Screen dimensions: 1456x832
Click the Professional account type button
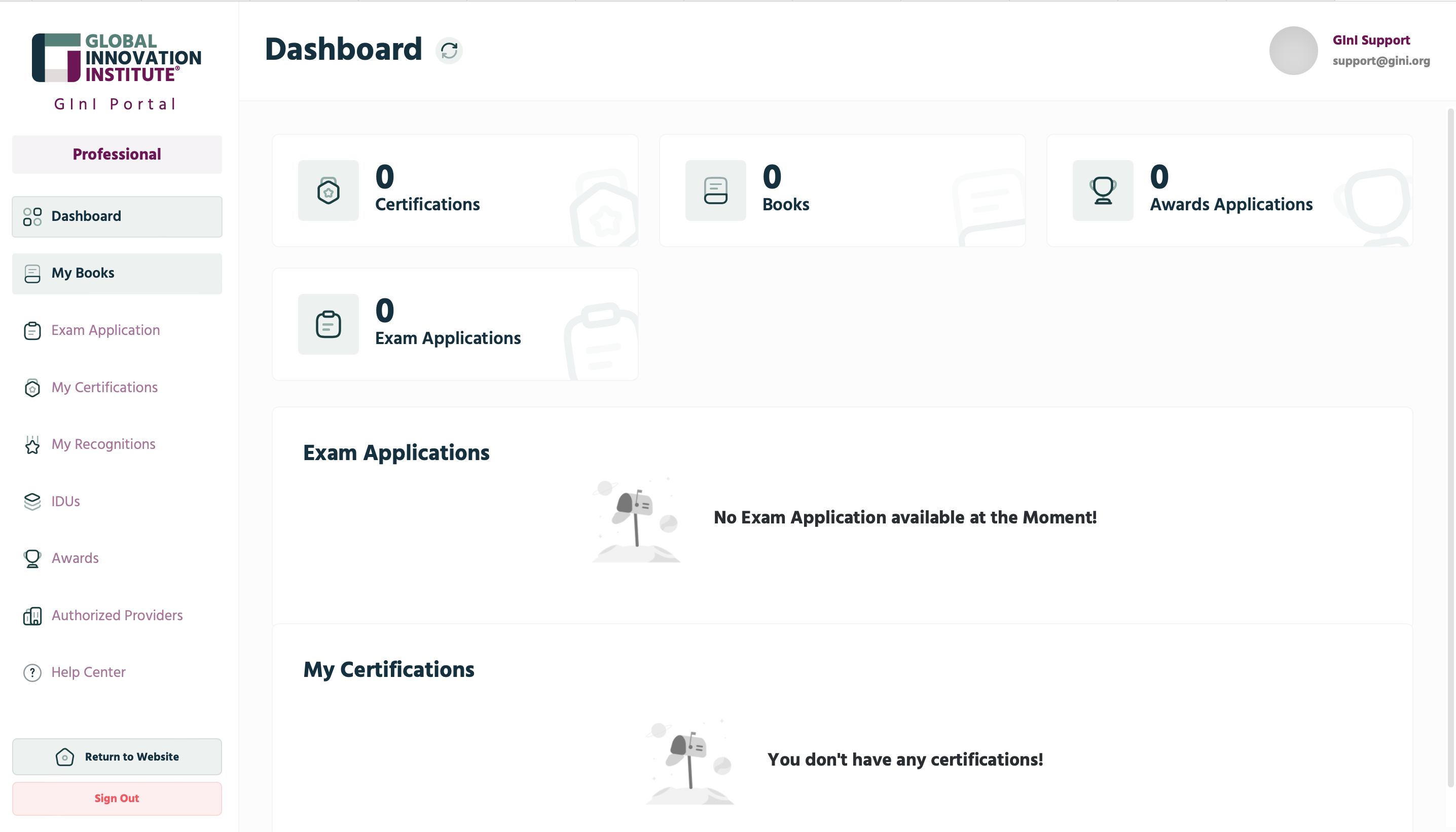pyautogui.click(x=117, y=154)
